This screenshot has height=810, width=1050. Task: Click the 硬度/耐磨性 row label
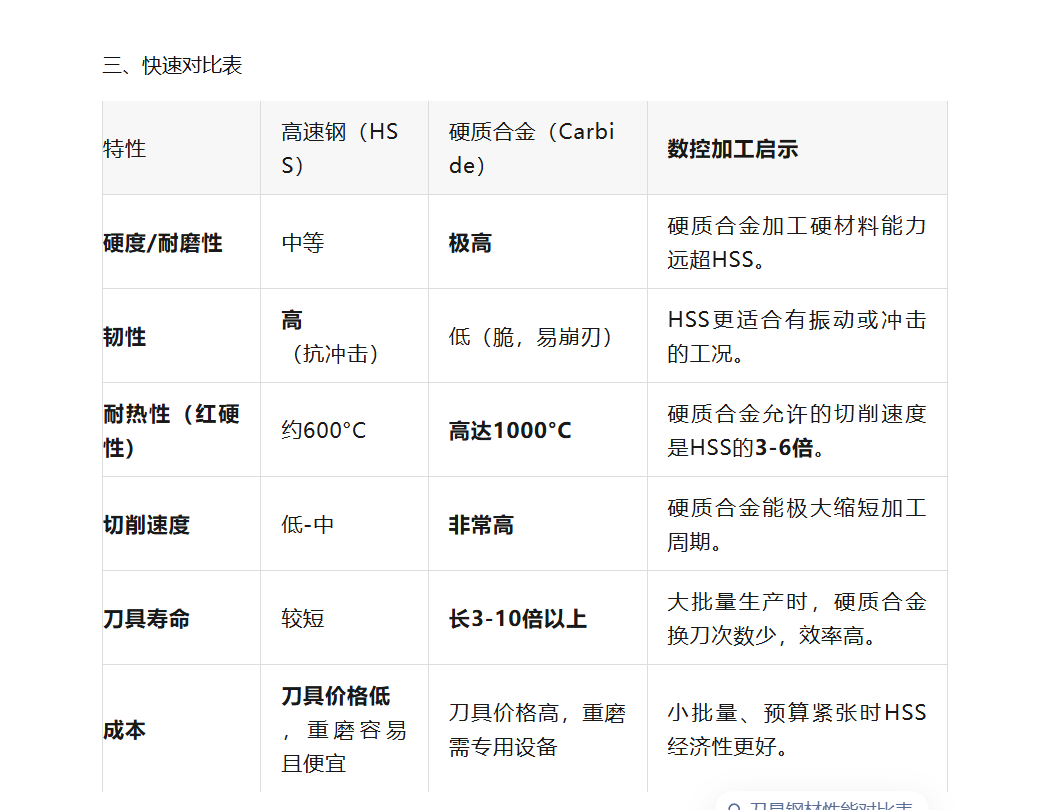pyautogui.click(x=163, y=243)
